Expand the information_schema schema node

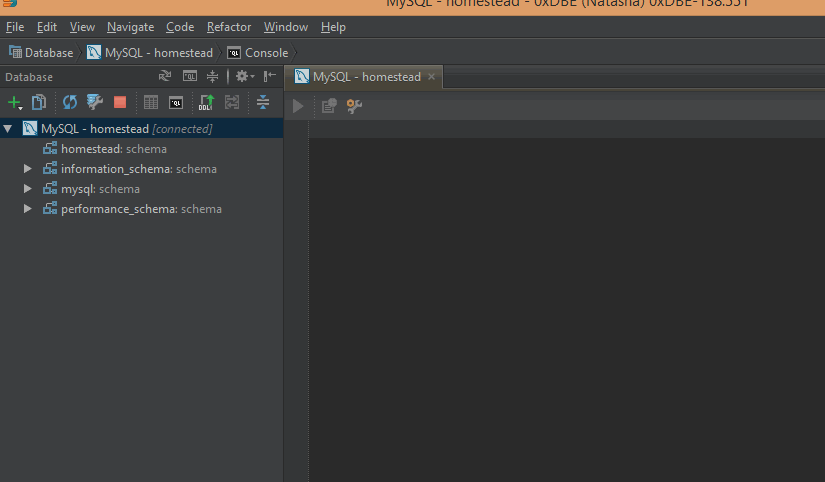click(x=28, y=169)
